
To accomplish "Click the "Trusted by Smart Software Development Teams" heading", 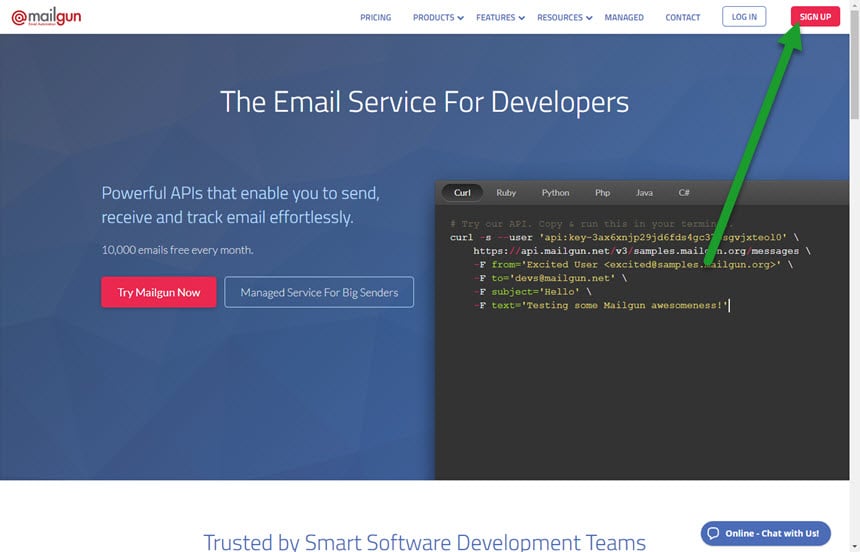I will (x=425, y=542).
